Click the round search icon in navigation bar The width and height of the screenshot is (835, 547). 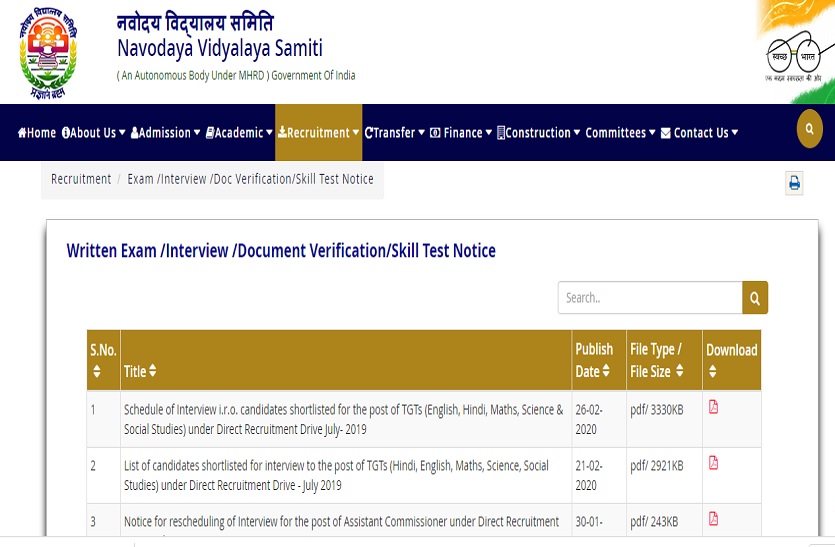coord(809,129)
